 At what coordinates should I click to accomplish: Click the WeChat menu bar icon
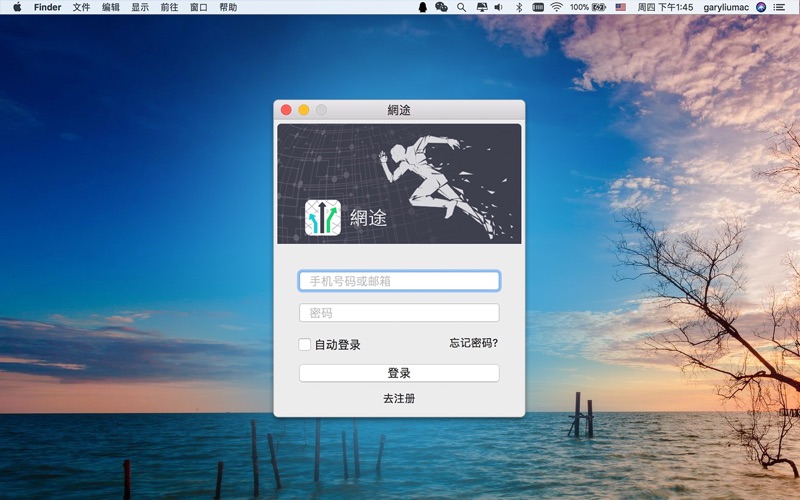(x=441, y=7)
